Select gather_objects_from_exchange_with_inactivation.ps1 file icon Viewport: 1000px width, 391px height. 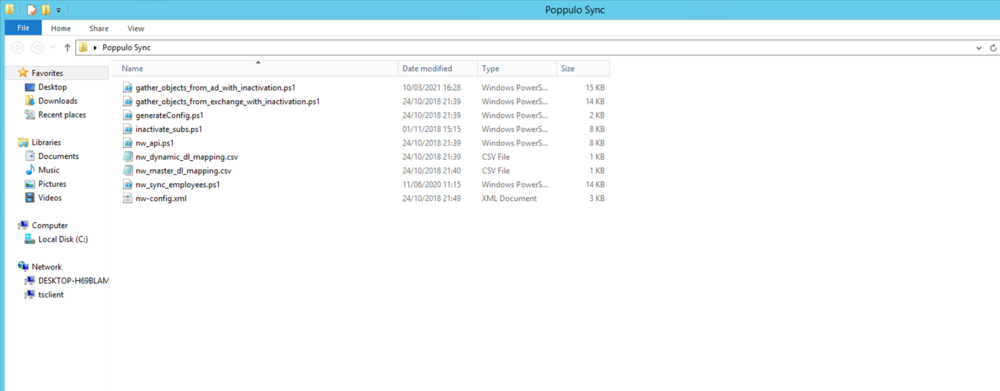127,101
